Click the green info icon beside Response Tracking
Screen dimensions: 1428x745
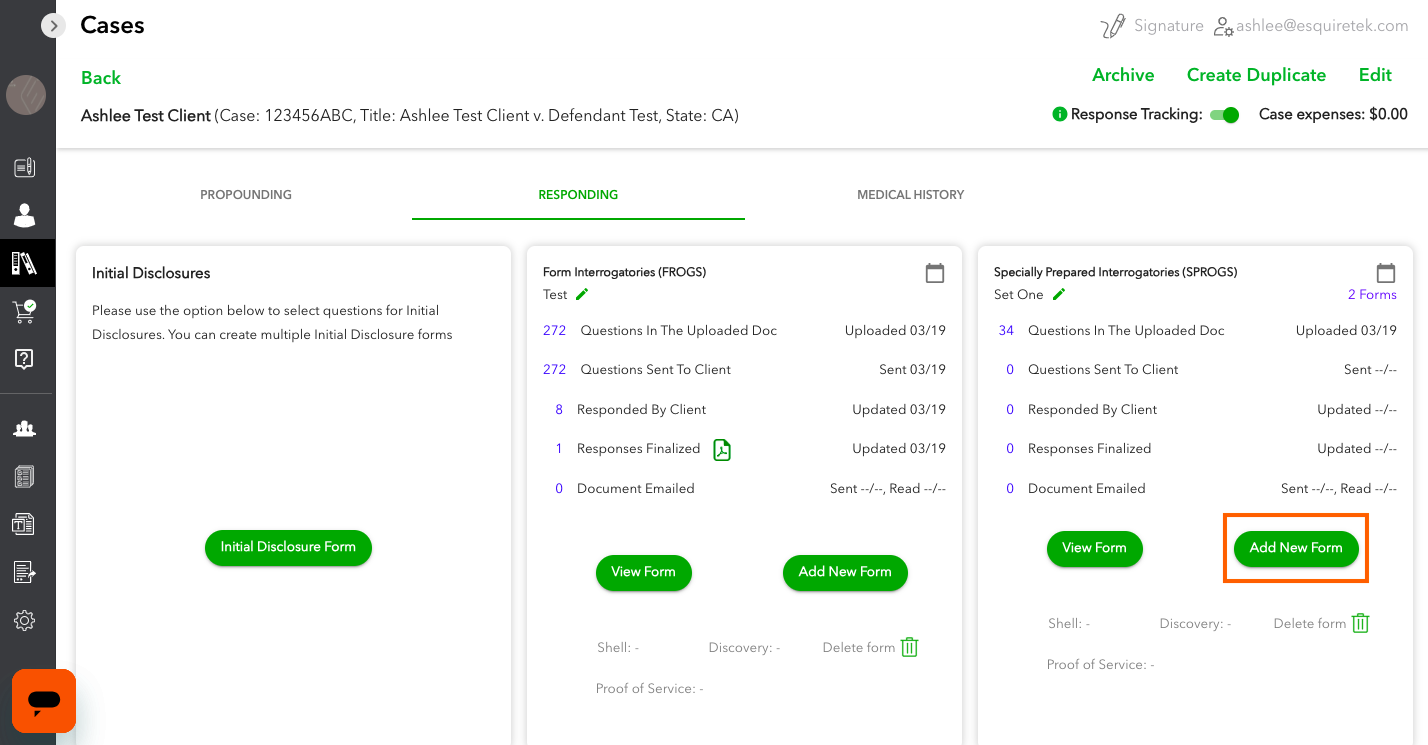[x=1059, y=114]
